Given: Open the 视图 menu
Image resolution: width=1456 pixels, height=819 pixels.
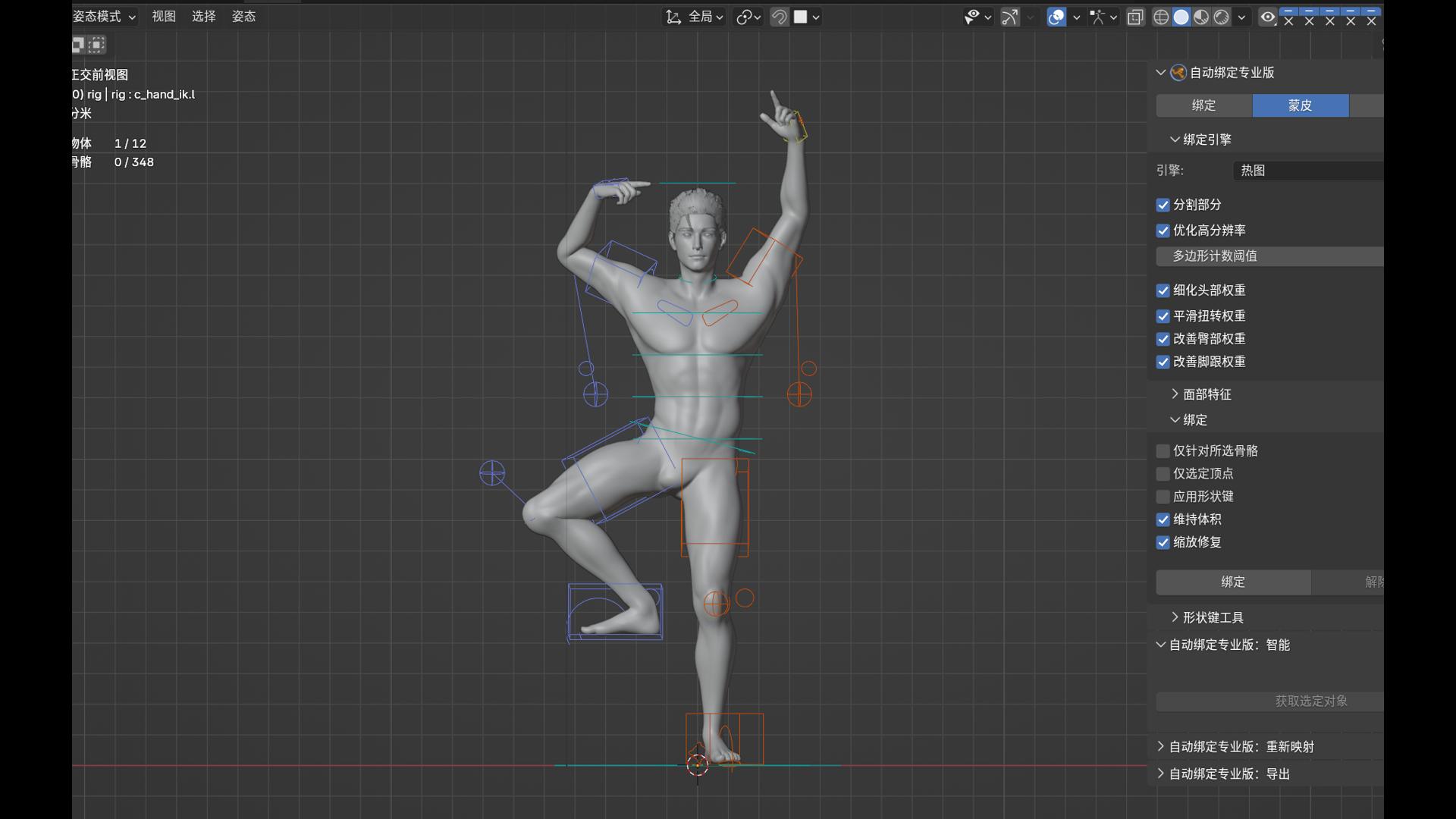Looking at the screenshot, I should coord(163,17).
